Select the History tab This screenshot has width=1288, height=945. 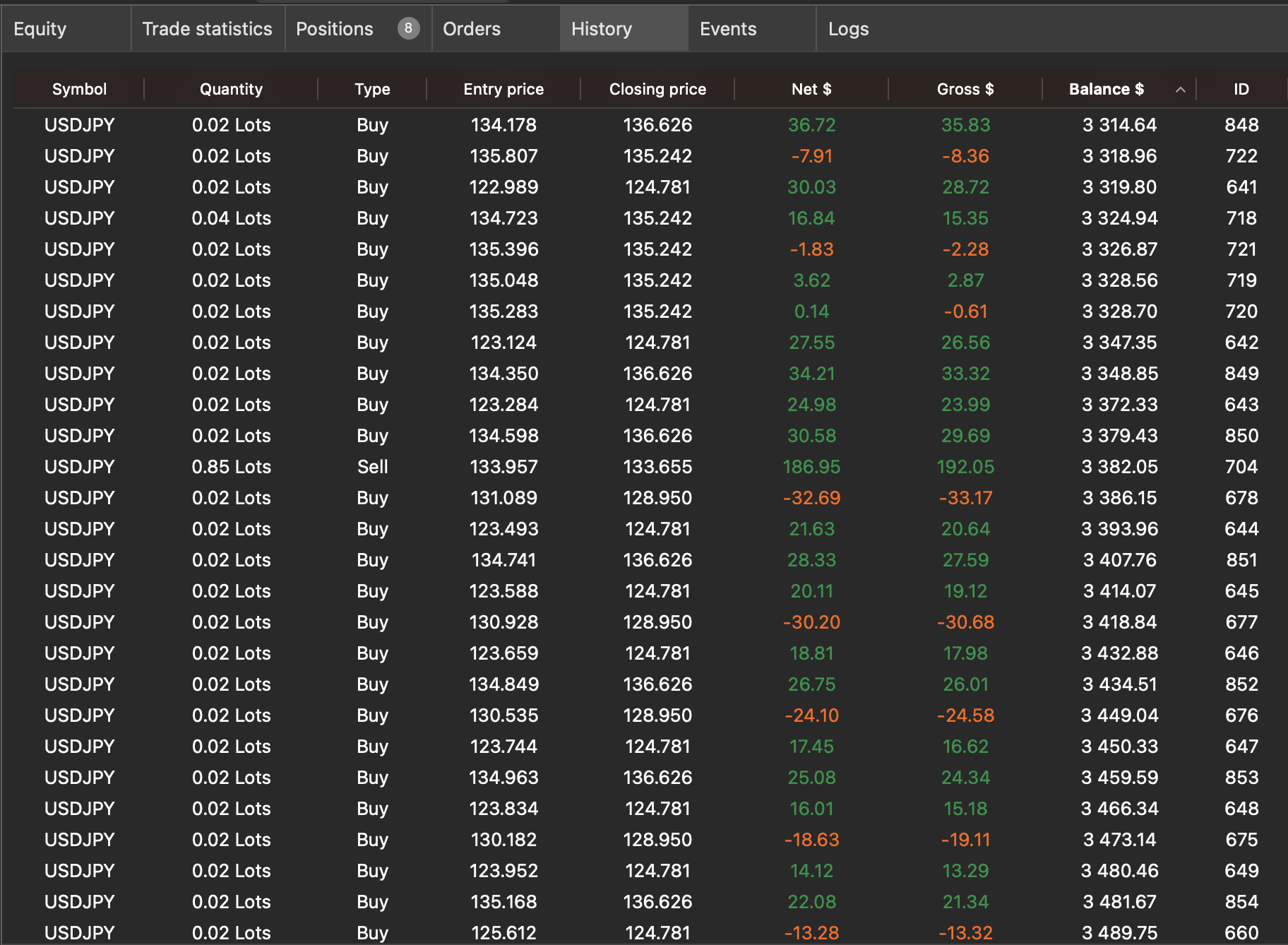602,29
